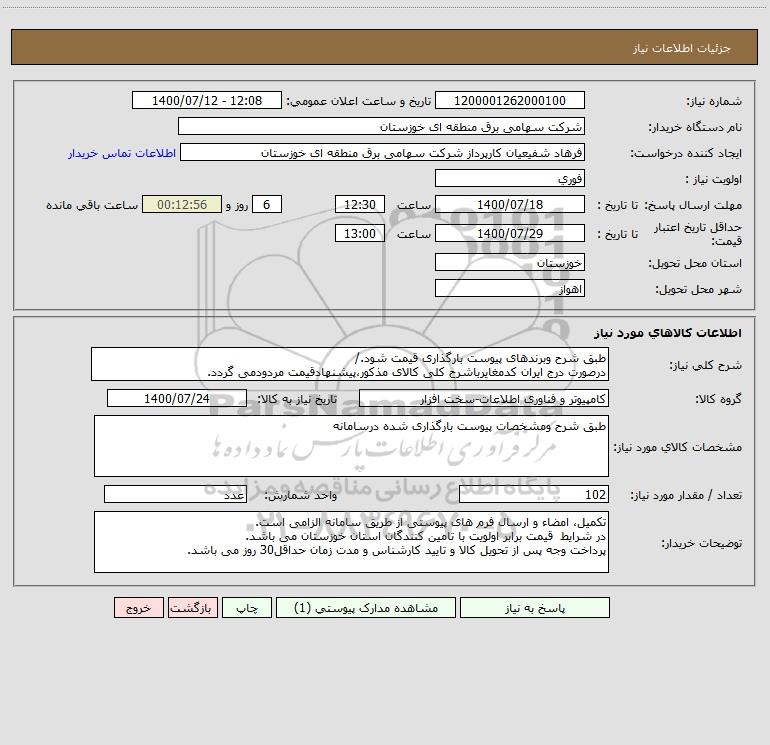Image resolution: width=770 pixels, height=745 pixels.
Task: Click the label تاریخ نیاز به کالا
Action: (297, 399)
